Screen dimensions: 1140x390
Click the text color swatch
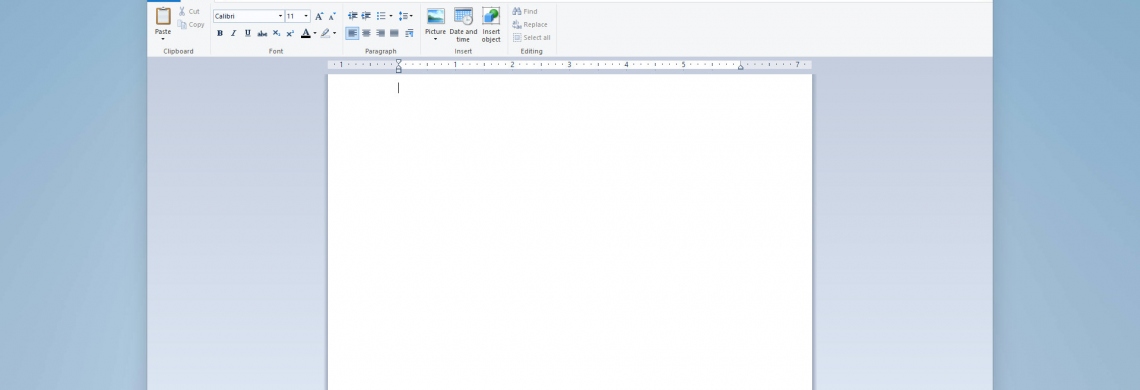pyautogui.click(x=306, y=33)
